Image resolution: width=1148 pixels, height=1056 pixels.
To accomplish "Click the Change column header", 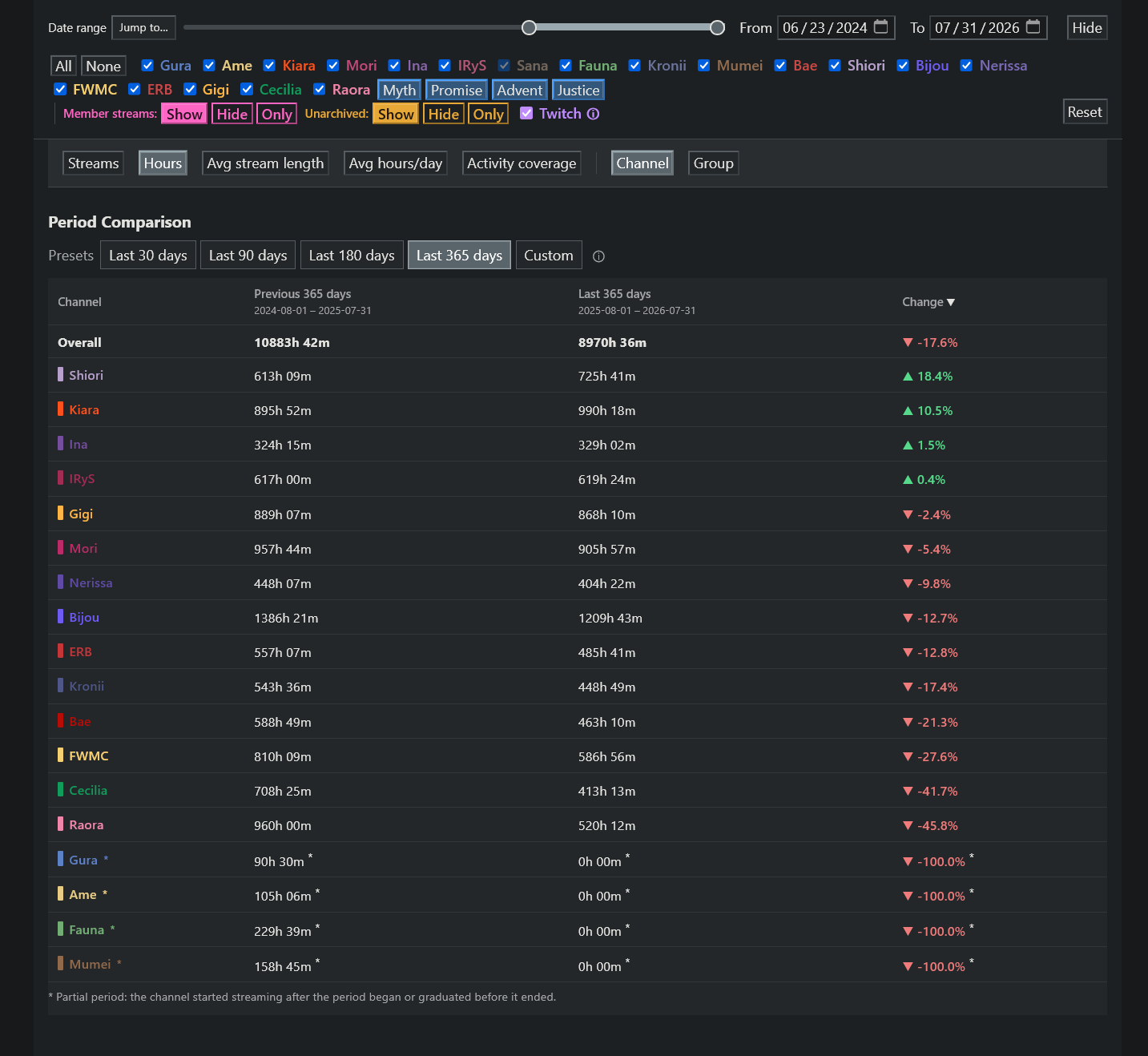I will click(x=928, y=302).
